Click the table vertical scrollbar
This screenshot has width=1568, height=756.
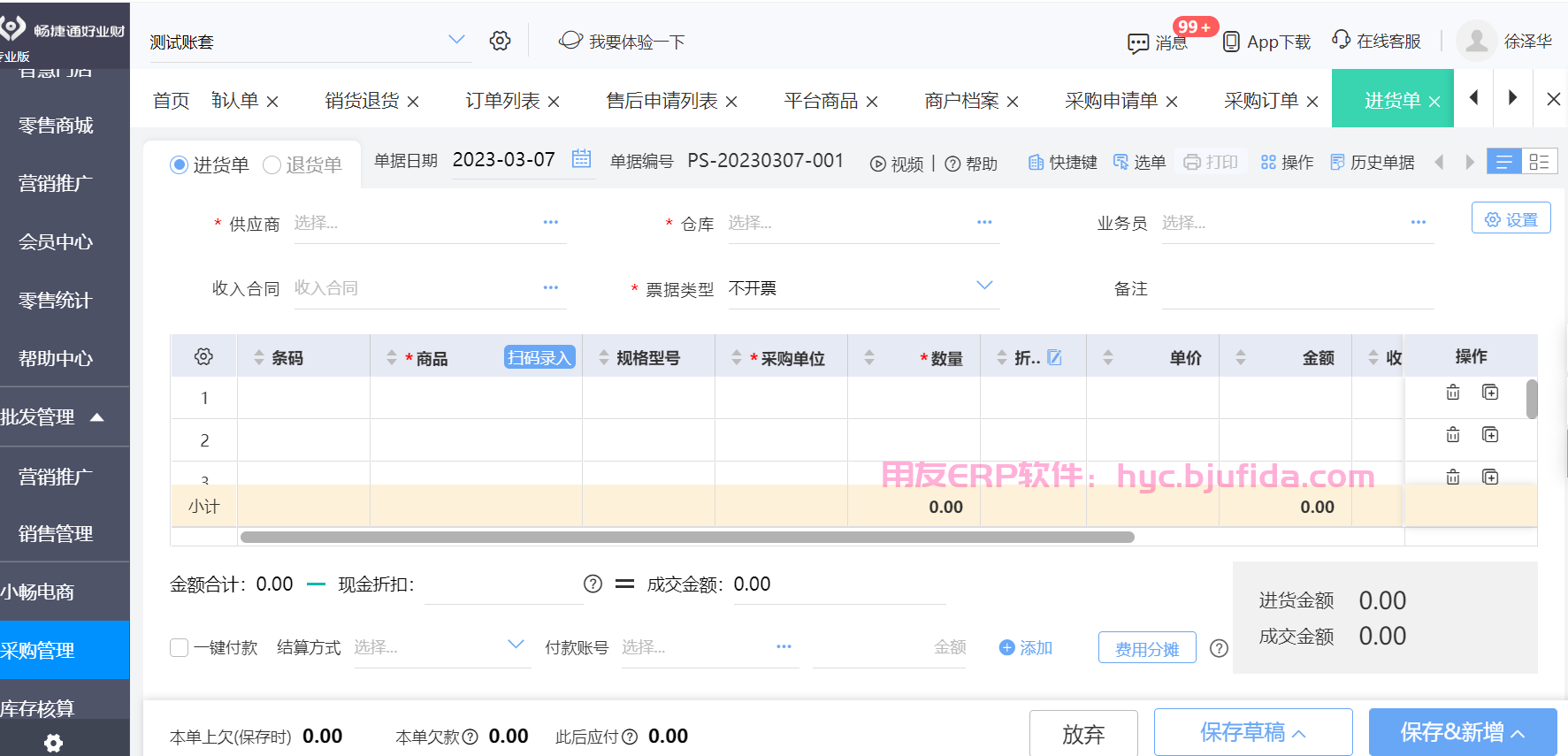click(x=1532, y=399)
